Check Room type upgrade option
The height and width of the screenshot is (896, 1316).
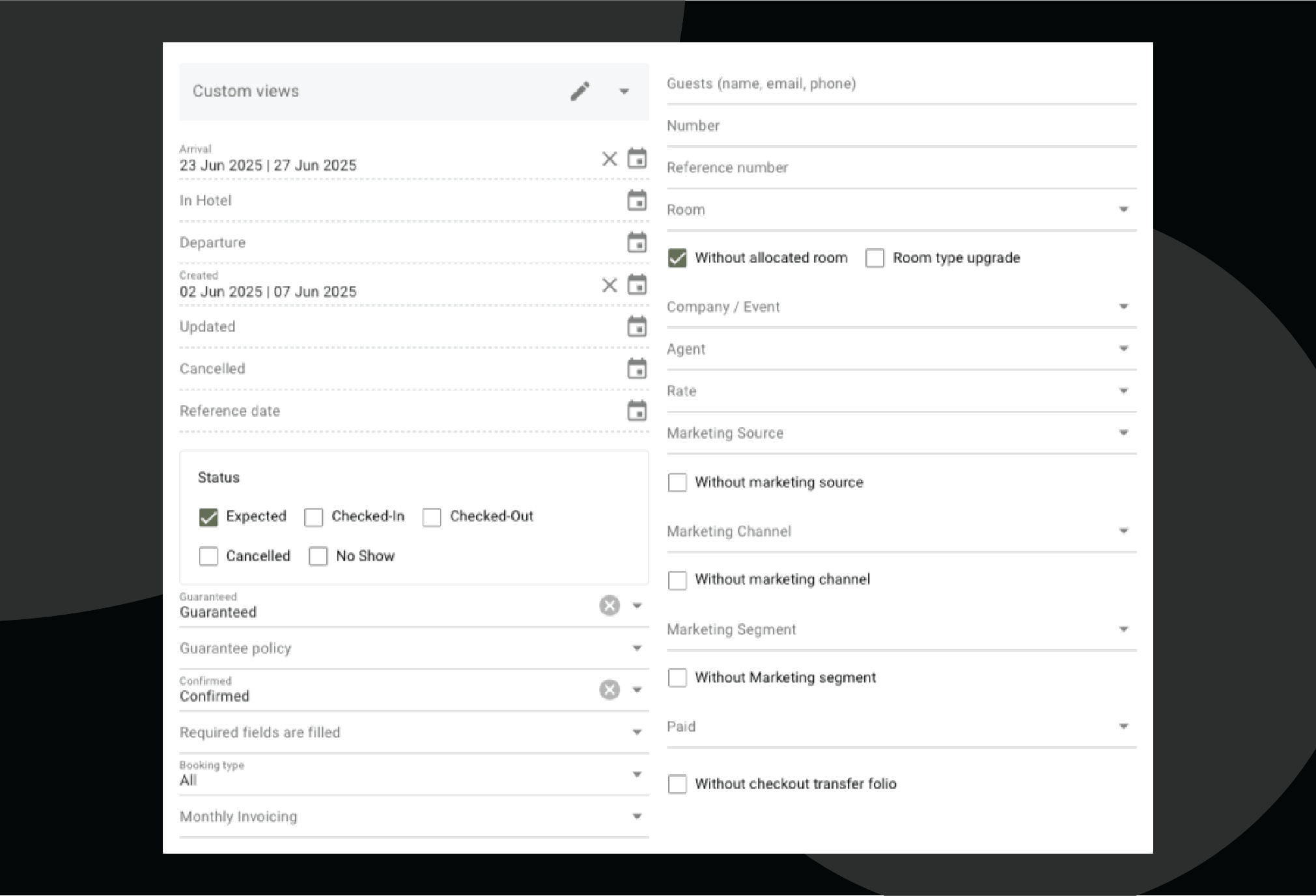point(875,258)
